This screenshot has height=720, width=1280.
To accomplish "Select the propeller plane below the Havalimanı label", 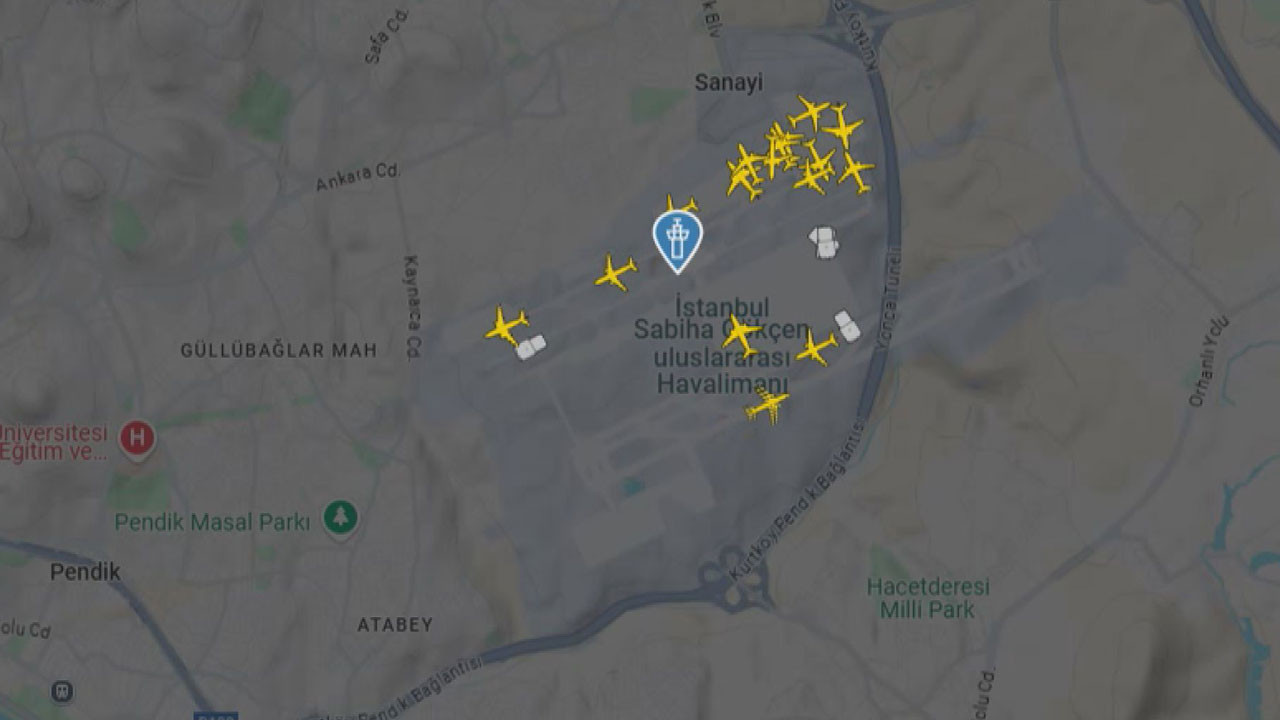I will pos(767,405).
